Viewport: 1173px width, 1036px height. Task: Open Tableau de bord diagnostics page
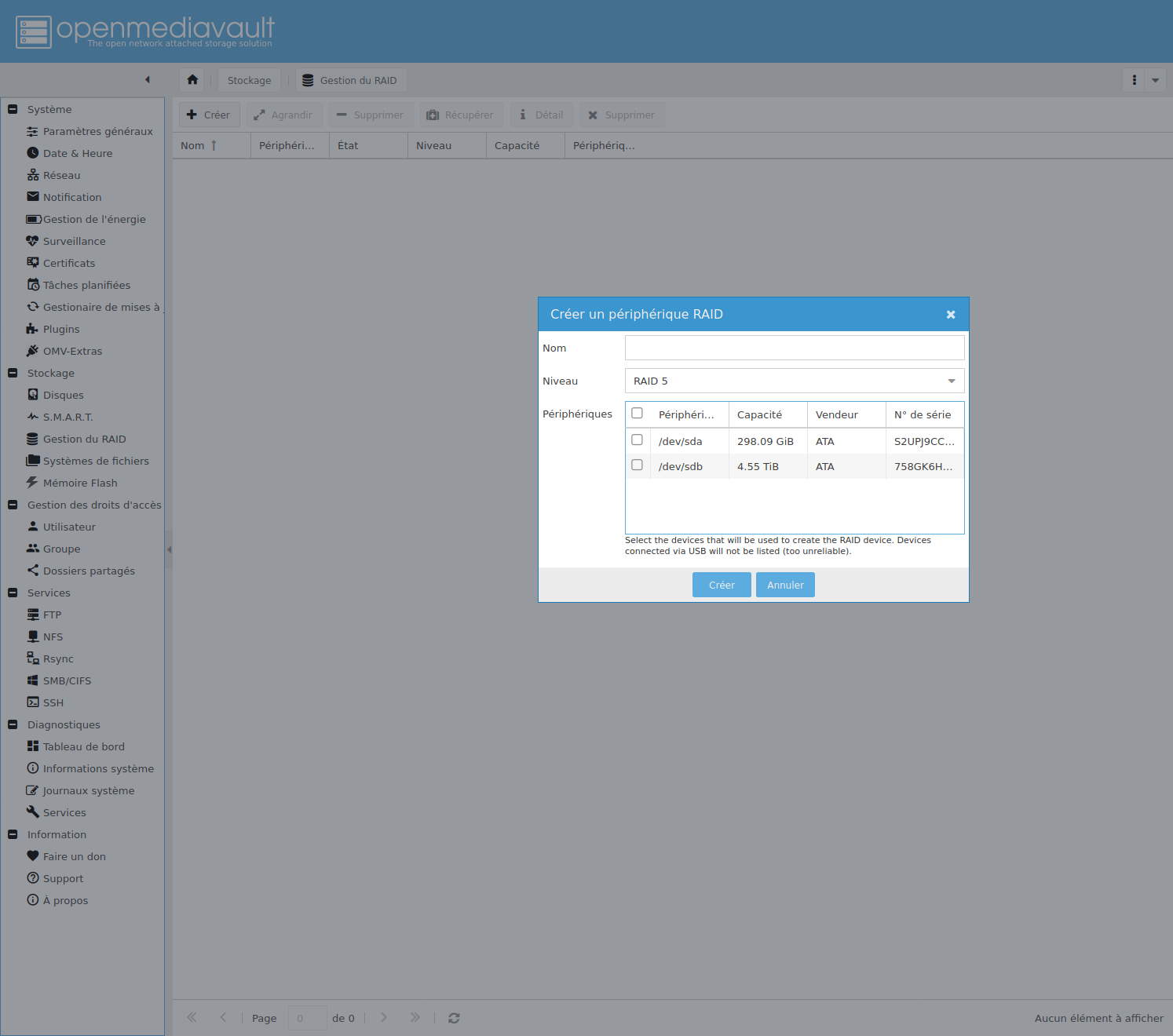click(83, 747)
